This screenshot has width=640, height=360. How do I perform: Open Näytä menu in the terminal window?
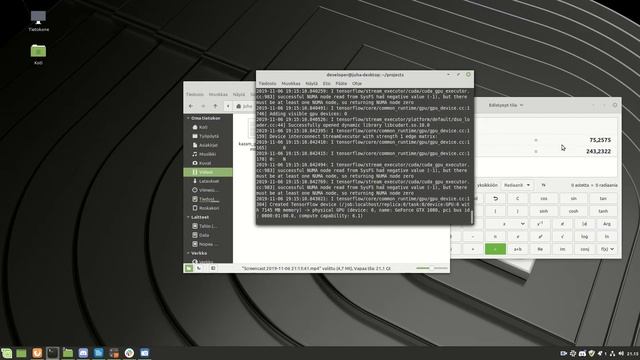(311, 83)
